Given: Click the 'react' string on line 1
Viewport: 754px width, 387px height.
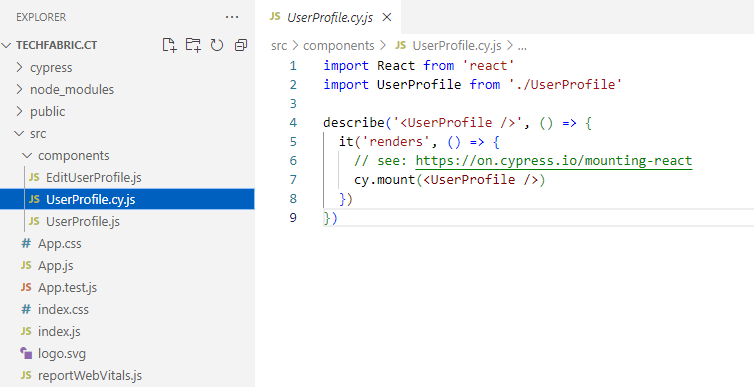Looking at the screenshot, I should (489, 65).
